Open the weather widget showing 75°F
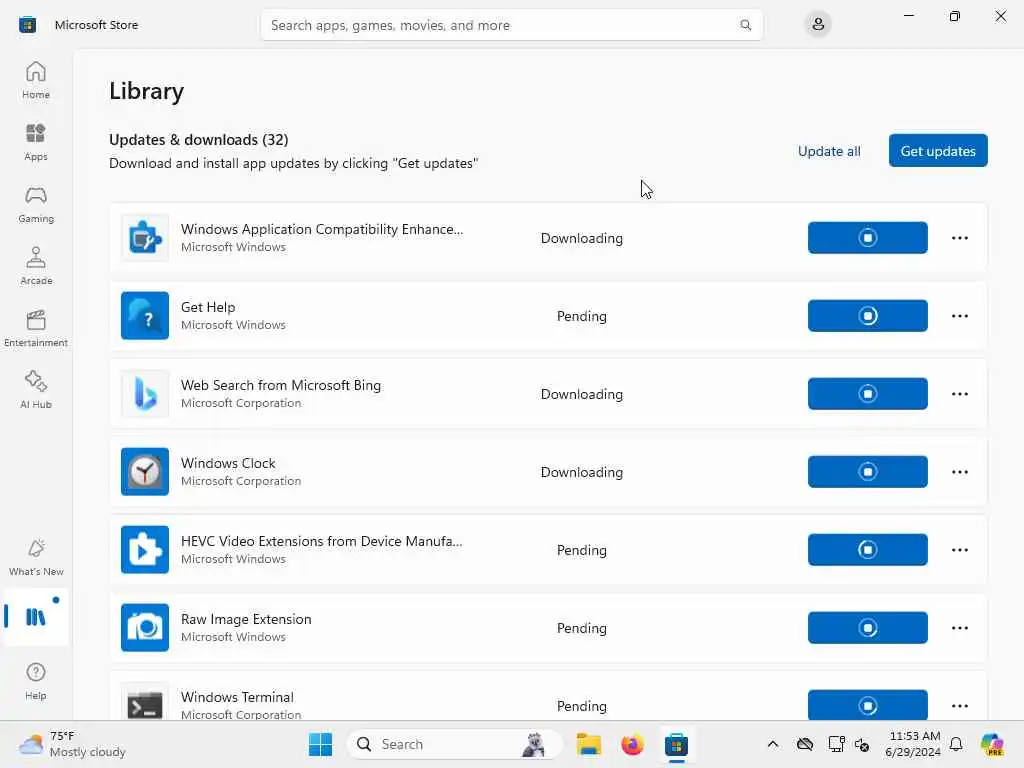 pos(72,744)
